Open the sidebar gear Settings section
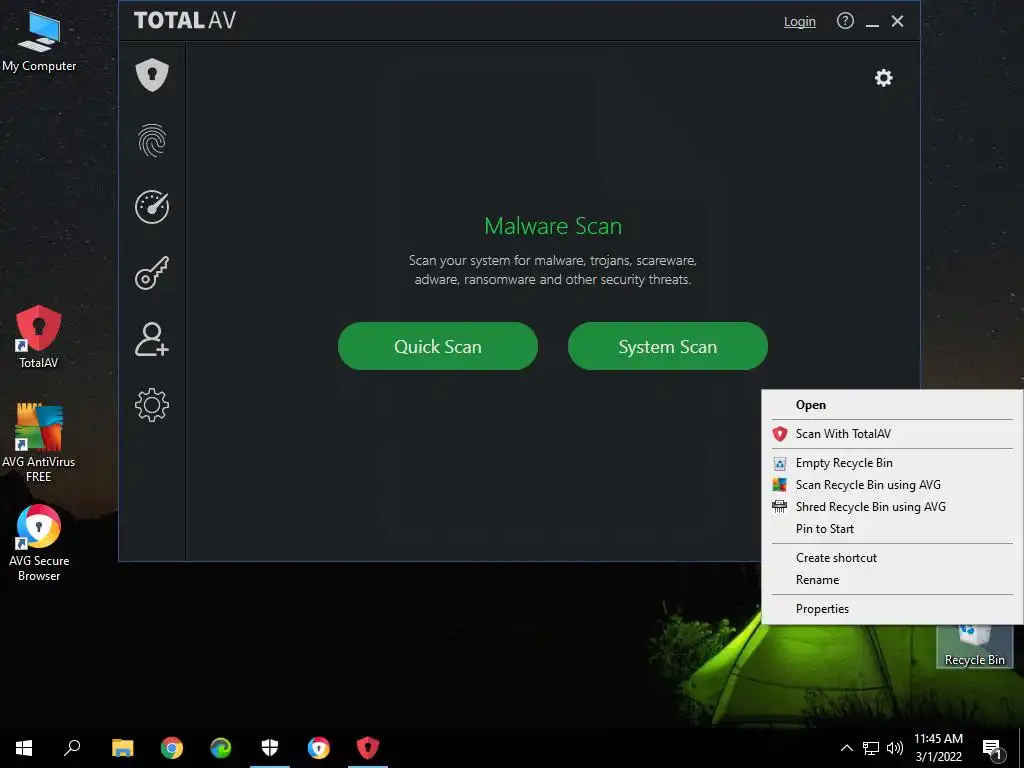The width and height of the screenshot is (1024, 768). 152,405
